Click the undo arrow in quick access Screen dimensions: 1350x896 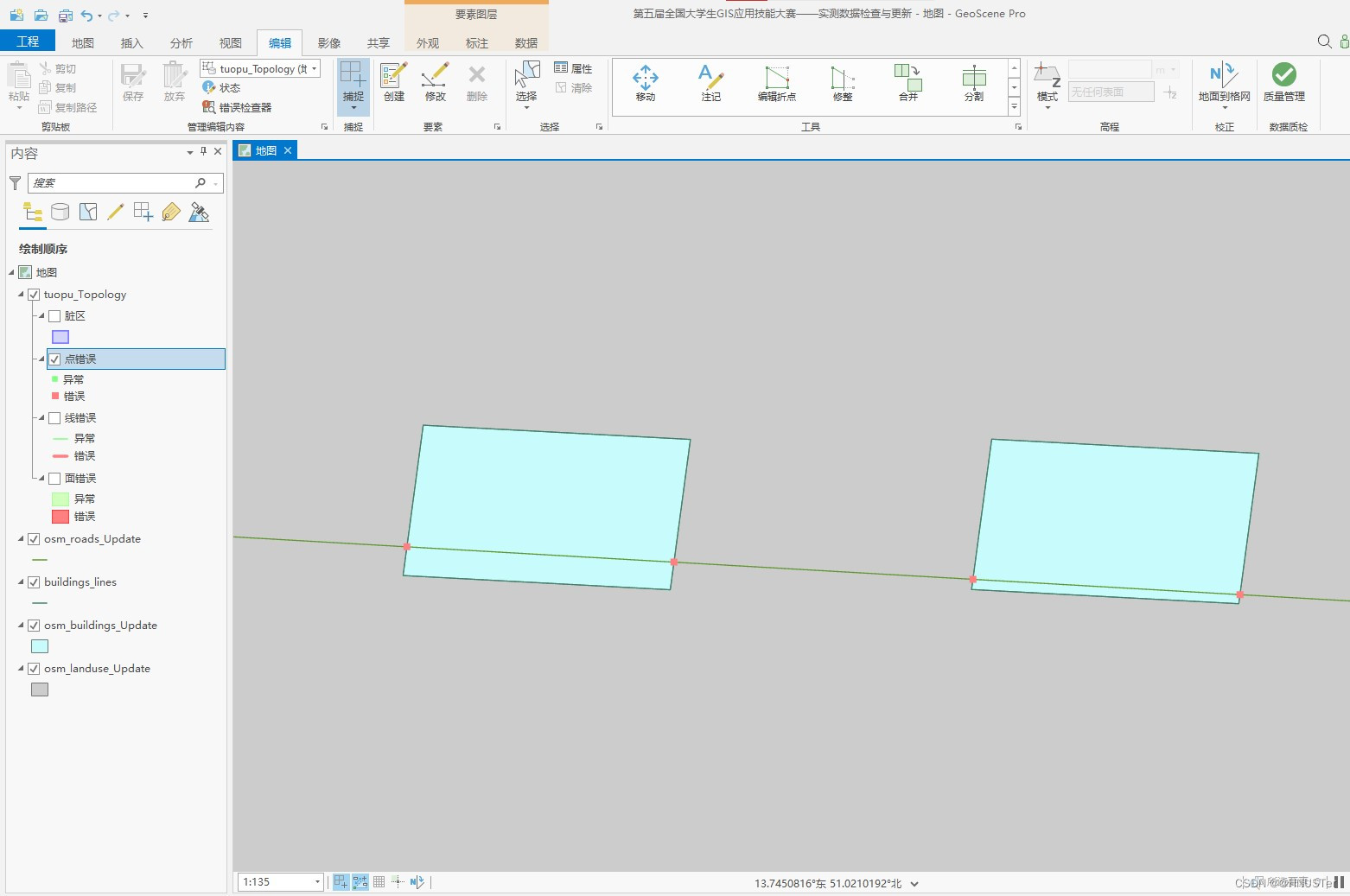coord(86,15)
